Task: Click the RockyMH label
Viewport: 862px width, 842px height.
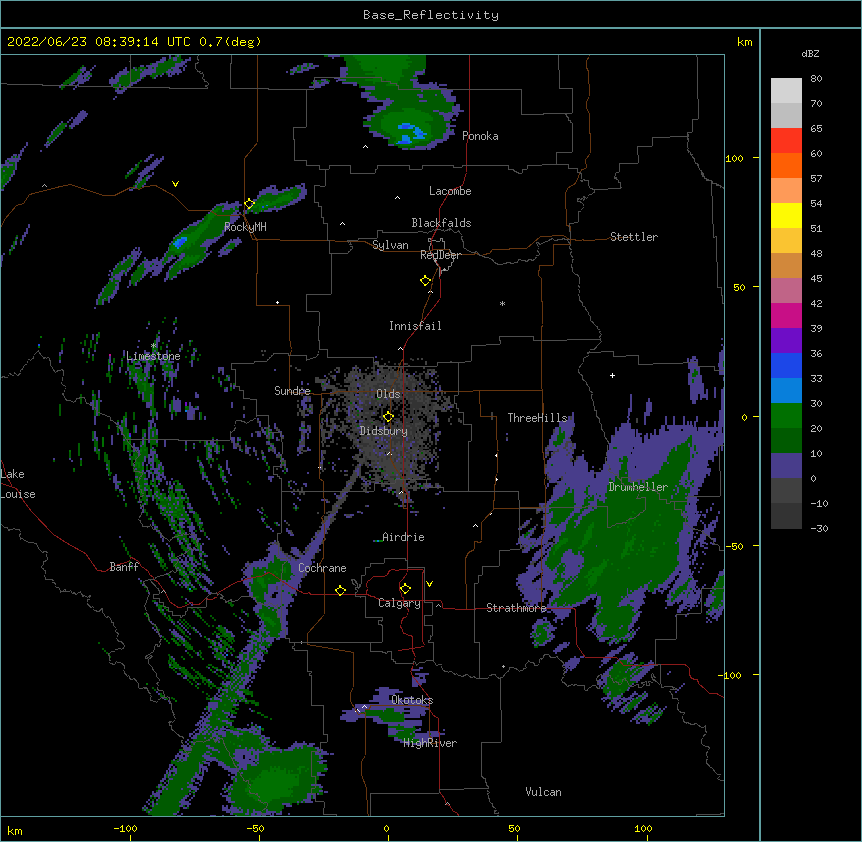Action: pos(245,227)
